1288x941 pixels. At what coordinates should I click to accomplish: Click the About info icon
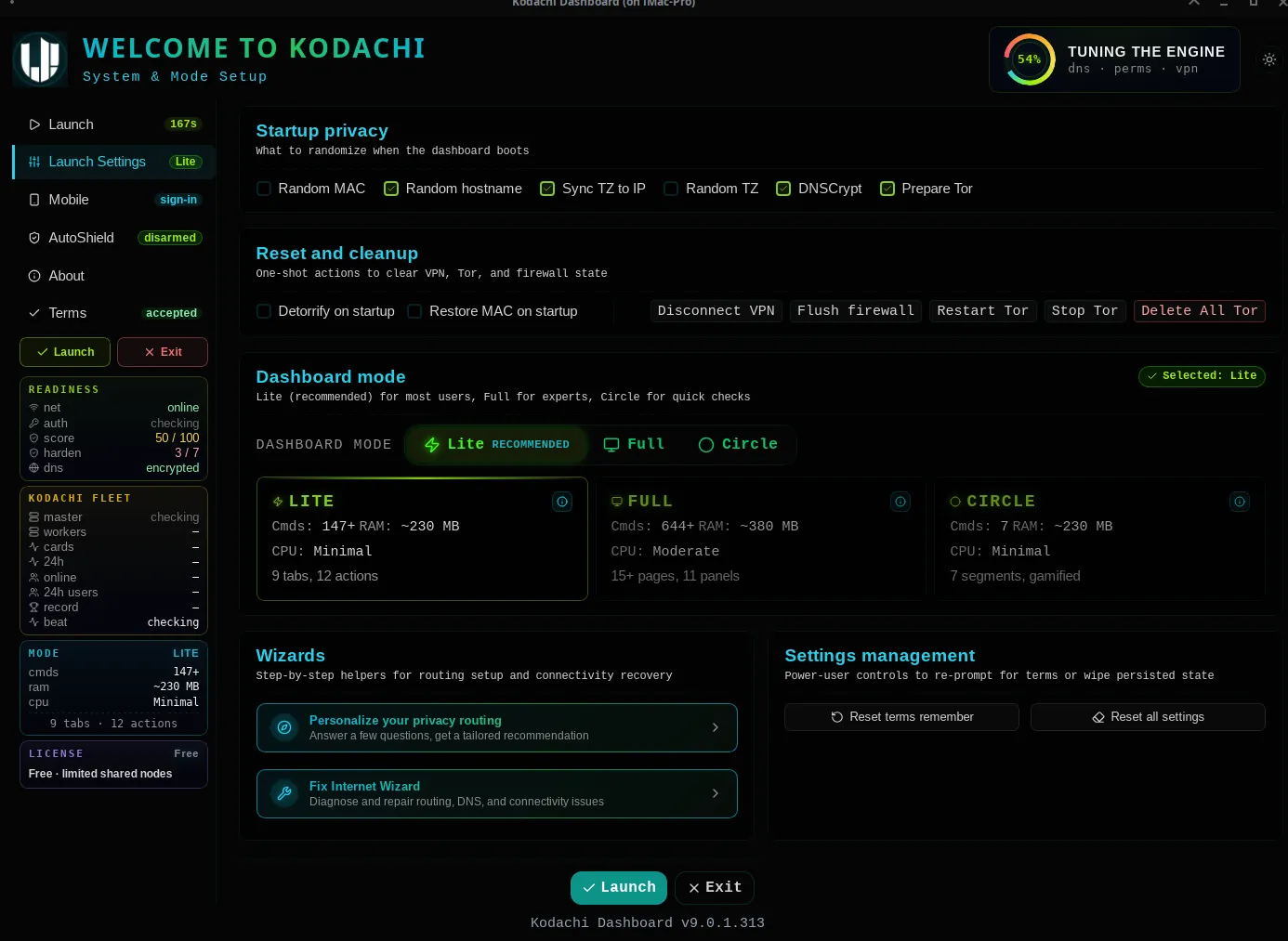(x=34, y=276)
